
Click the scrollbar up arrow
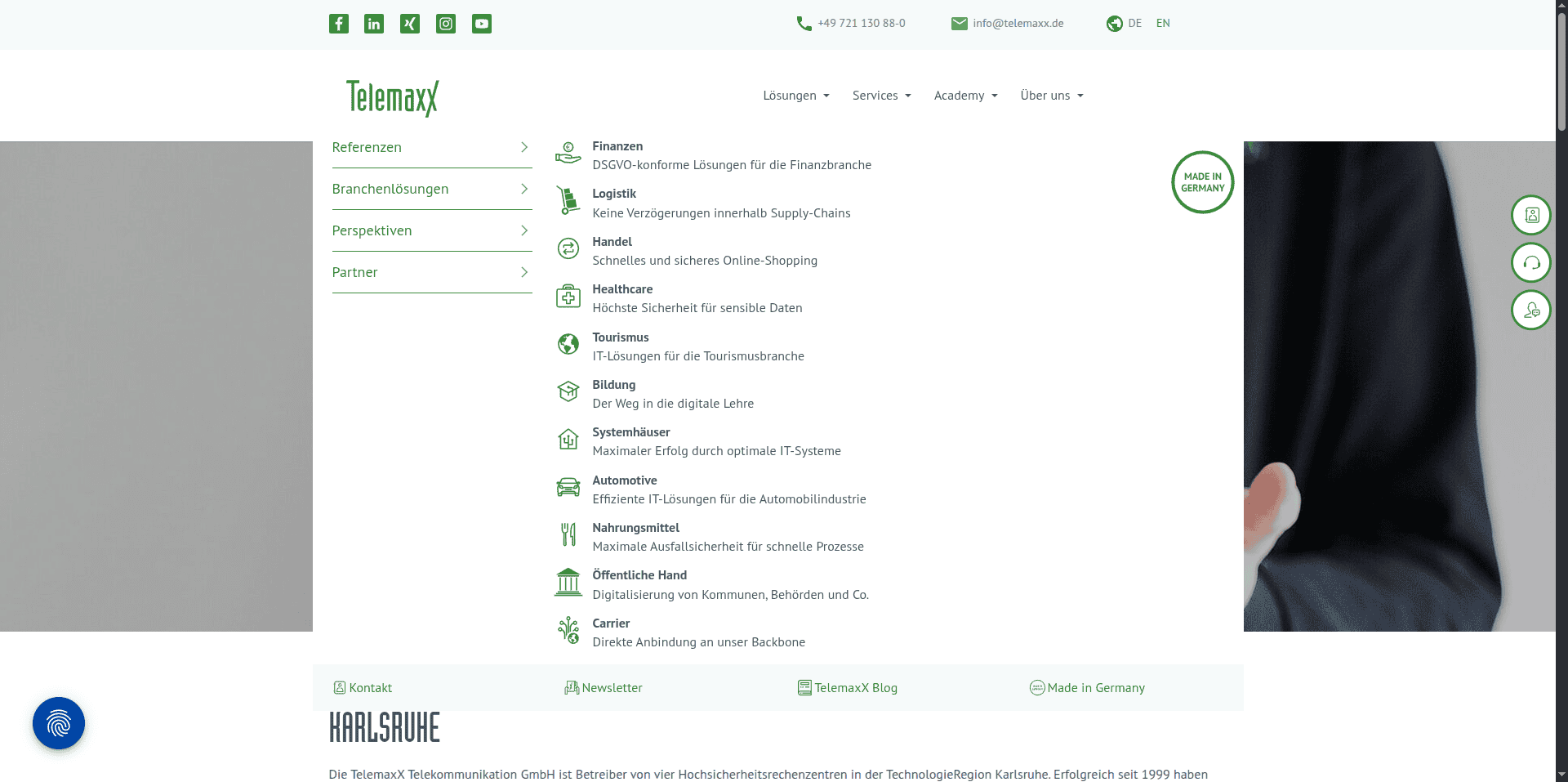pos(1561,6)
